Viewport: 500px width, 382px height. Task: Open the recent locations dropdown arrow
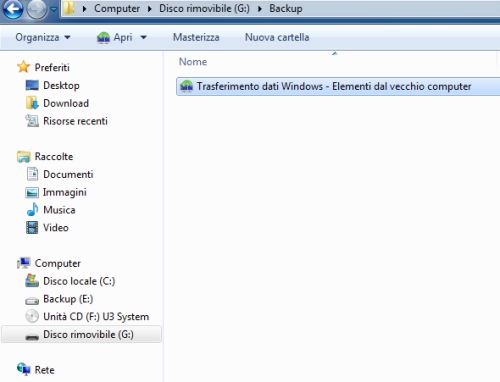pos(54,9)
